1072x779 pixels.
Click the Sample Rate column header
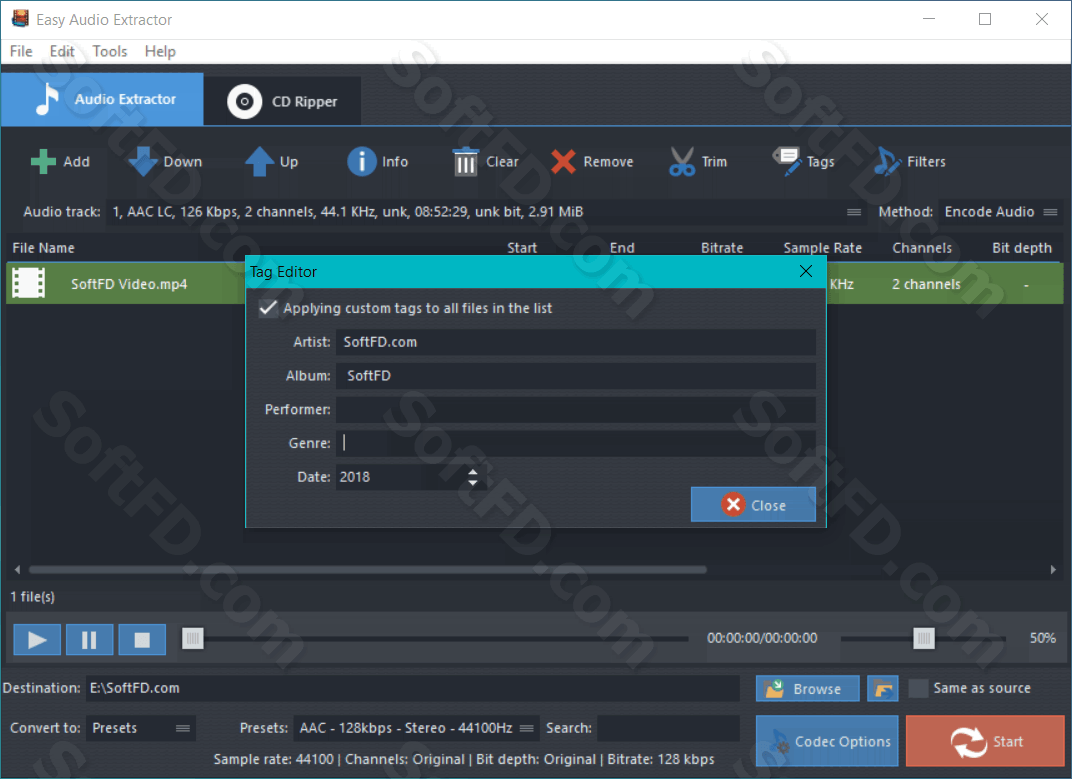point(822,248)
